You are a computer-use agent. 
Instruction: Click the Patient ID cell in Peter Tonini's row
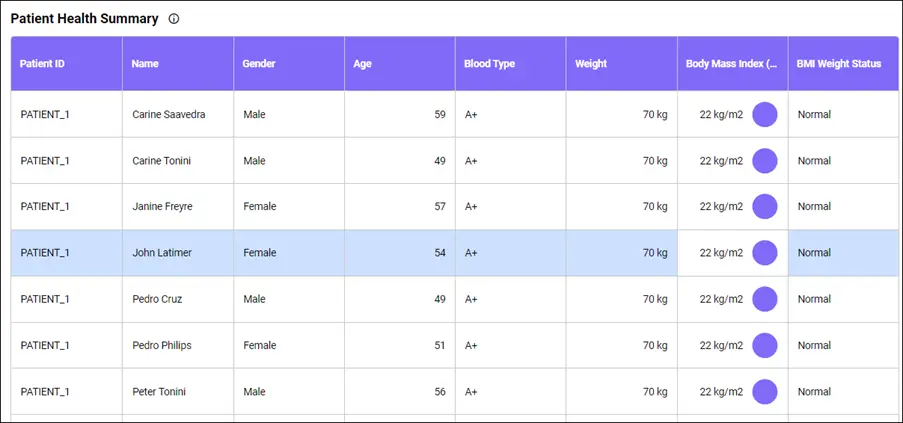pos(67,392)
